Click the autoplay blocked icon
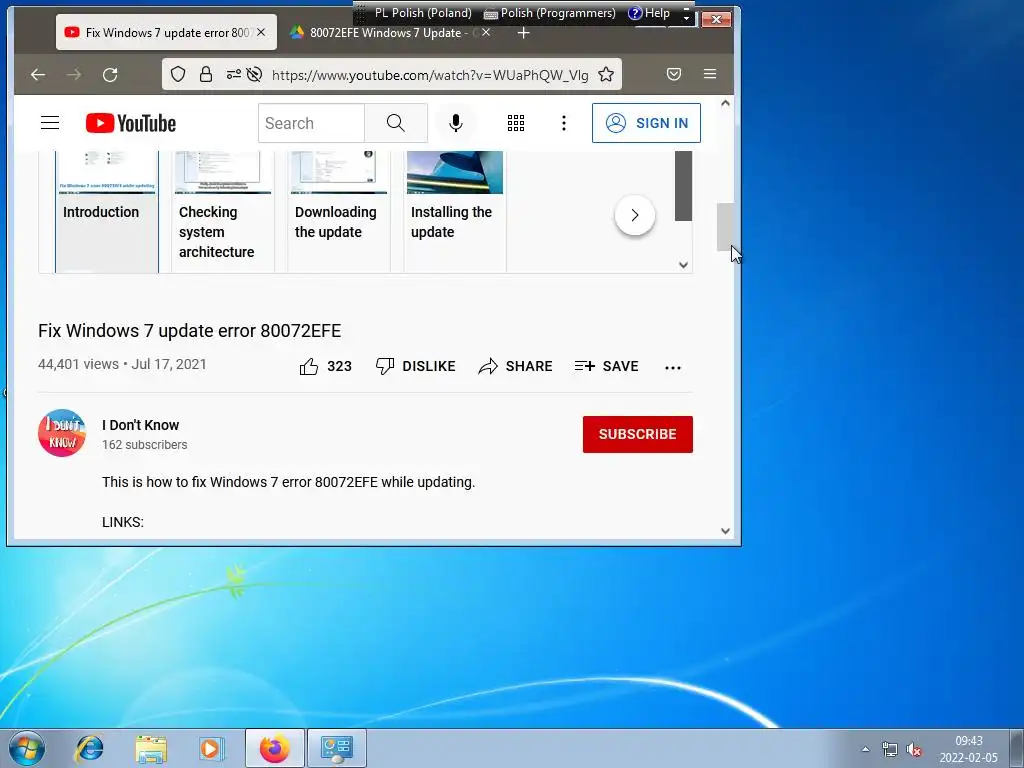The width and height of the screenshot is (1024, 768). point(254,74)
